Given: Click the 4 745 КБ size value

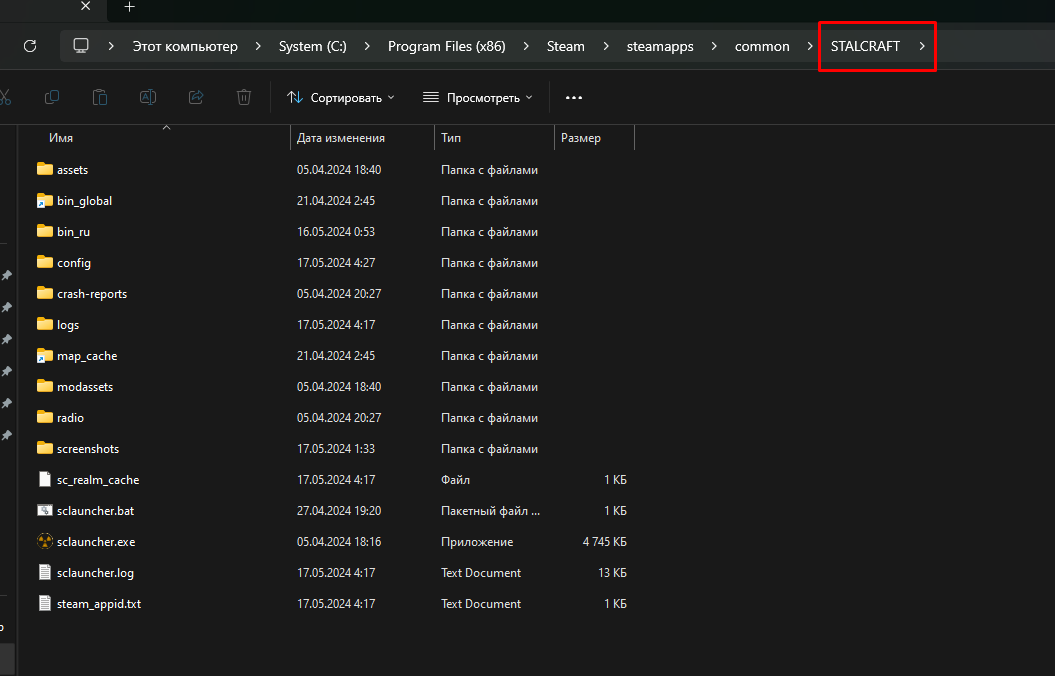Looking at the screenshot, I should tap(604, 541).
